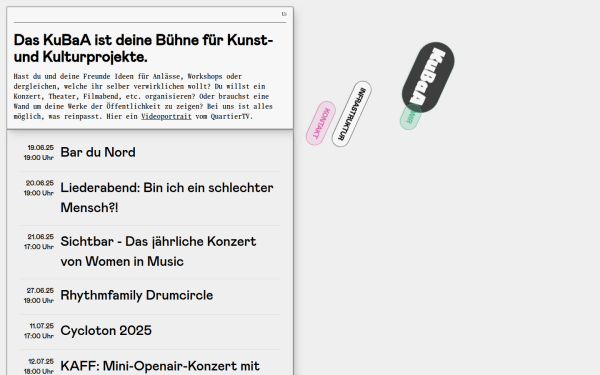Click the date 12.07.25 of KAFF
Screen dimensions: 600x375
point(41,362)
